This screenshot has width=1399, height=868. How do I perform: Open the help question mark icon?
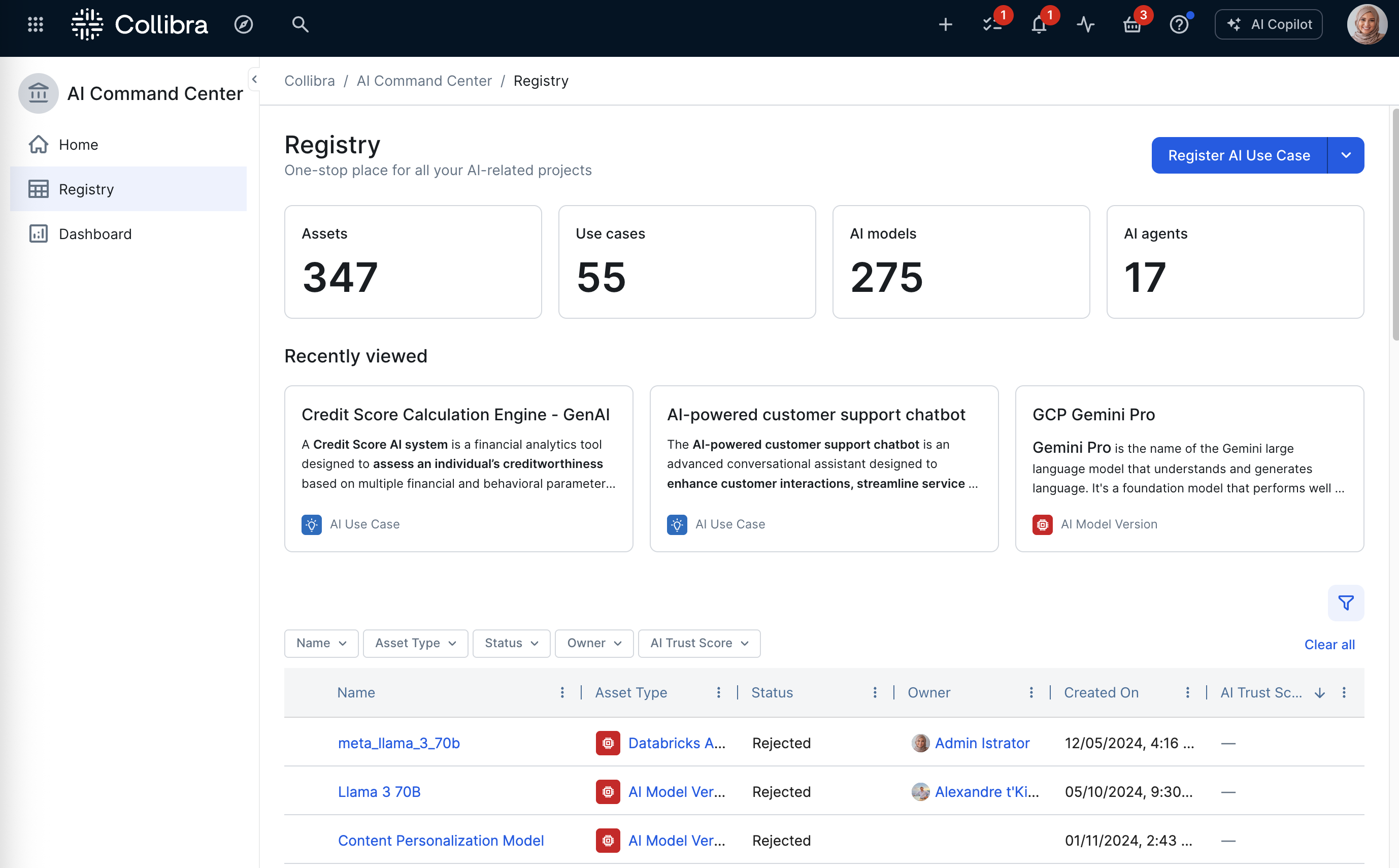coord(1179,25)
